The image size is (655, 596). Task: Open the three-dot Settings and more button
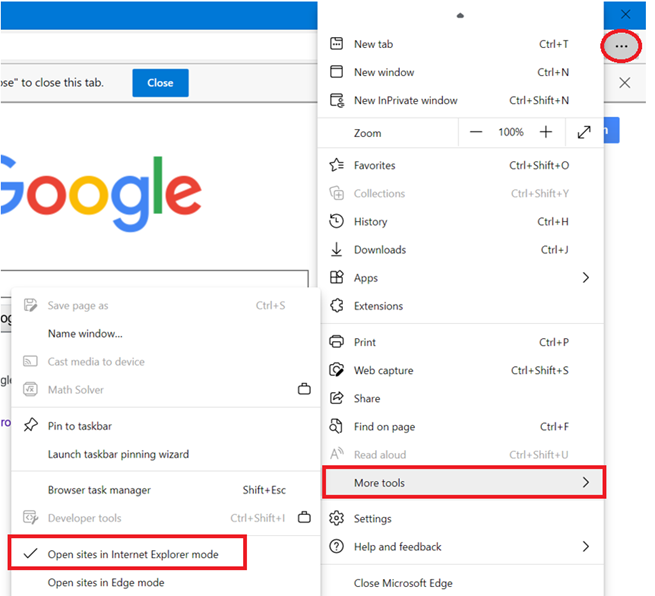[621, 46]
